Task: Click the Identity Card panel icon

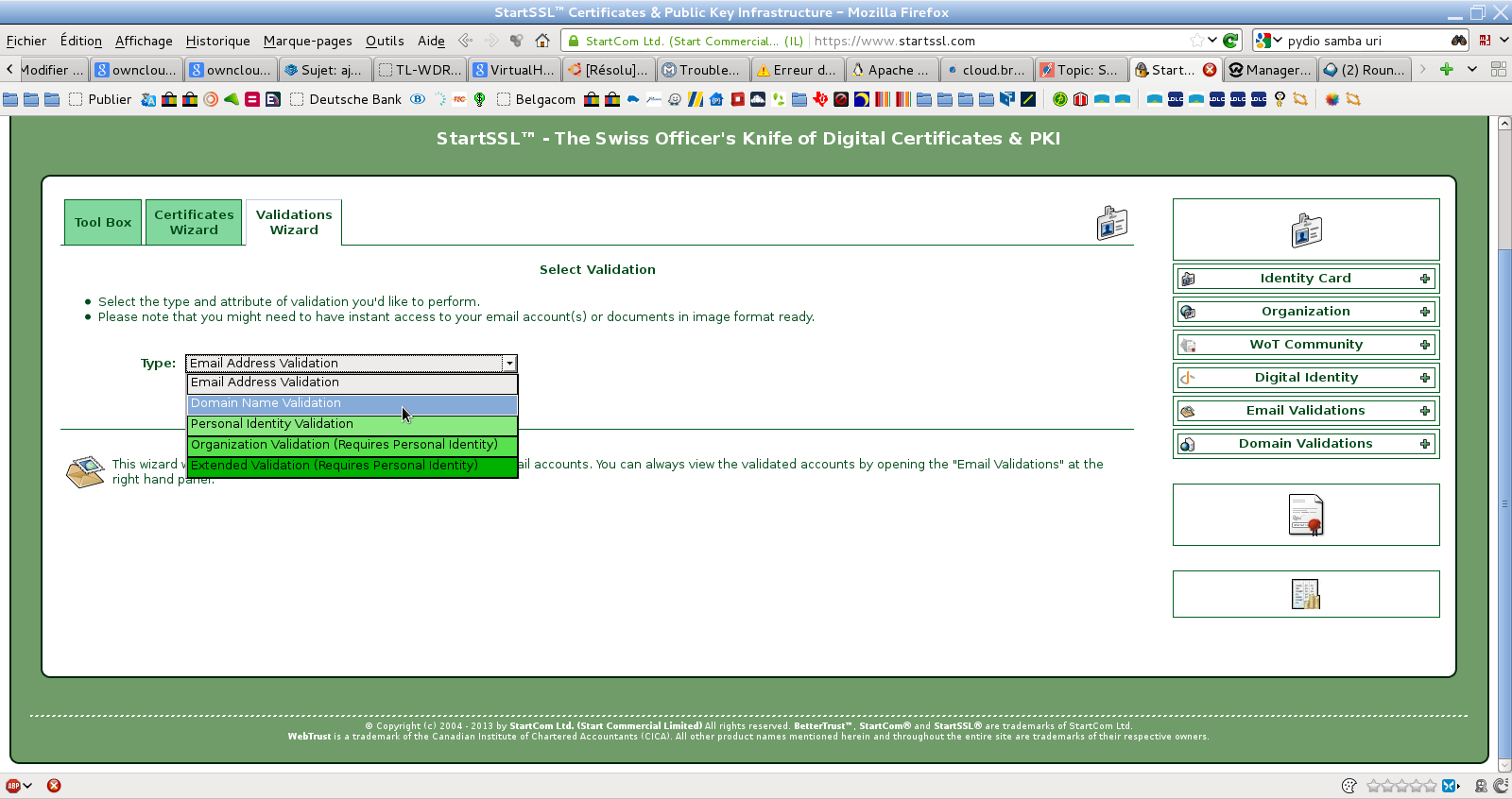Action: point(1188,279)
